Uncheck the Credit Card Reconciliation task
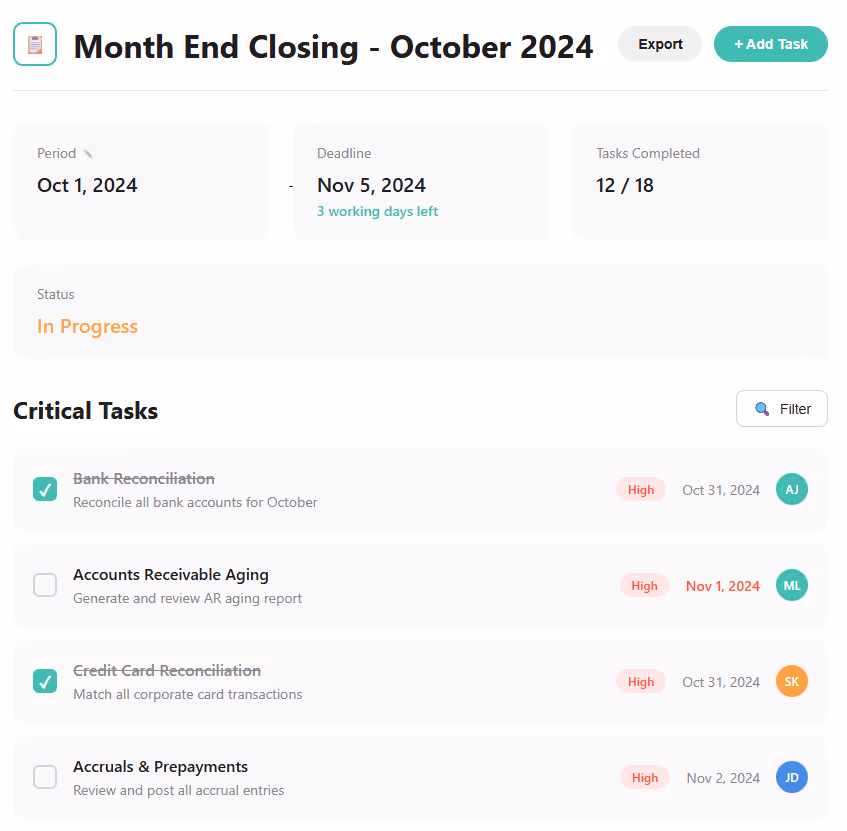The height and width of the screenshot is (831, 847). pyautogui.click(x=44, y=681)
